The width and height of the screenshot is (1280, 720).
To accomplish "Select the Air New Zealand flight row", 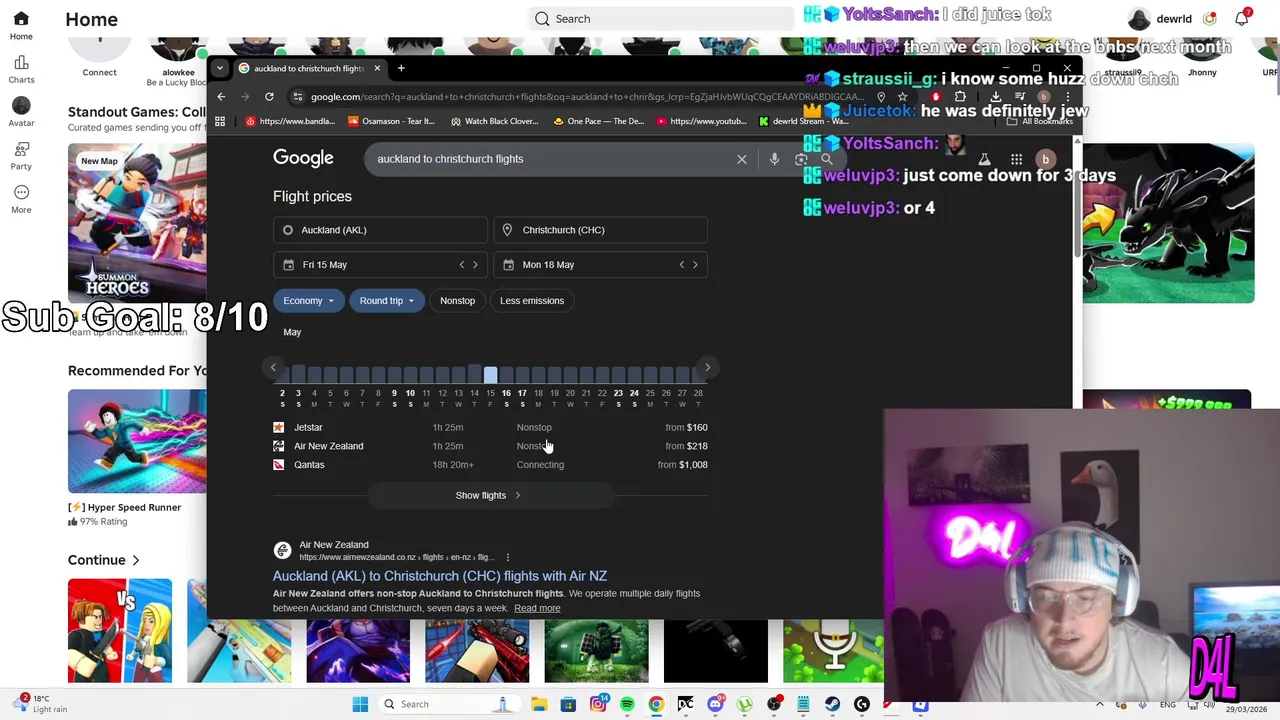I will coord(490,446).
